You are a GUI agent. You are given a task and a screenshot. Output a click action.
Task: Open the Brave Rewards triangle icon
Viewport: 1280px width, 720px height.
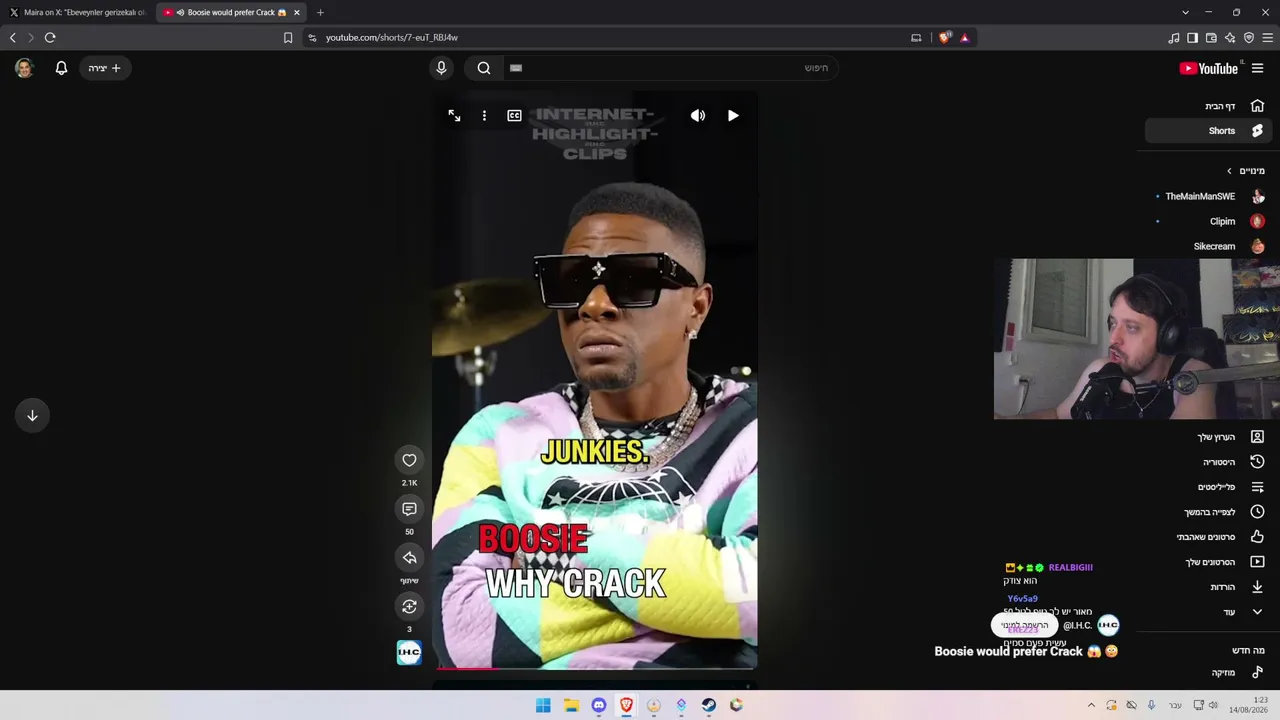(964, 38)
